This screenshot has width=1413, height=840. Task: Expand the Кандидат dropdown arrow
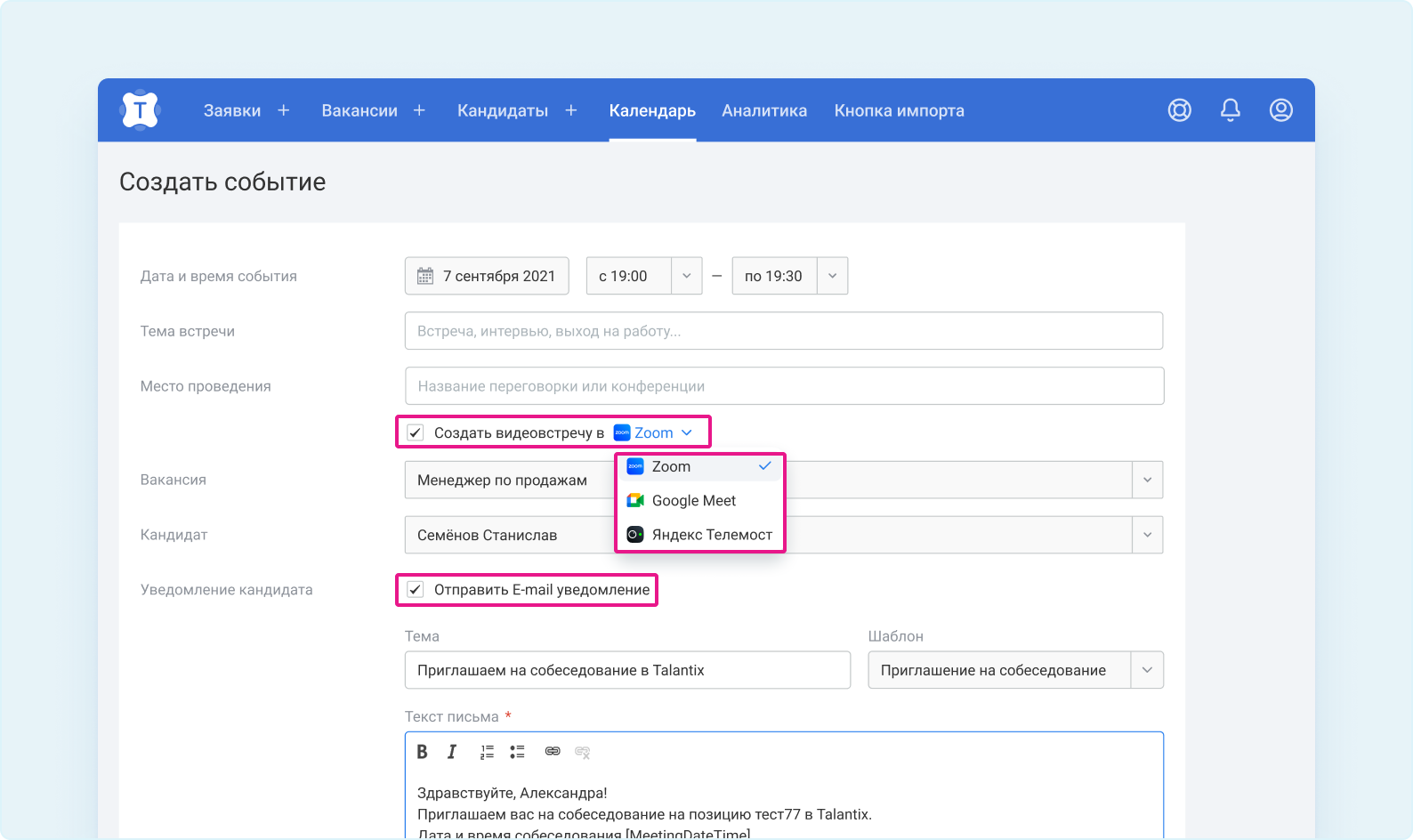pos(1148,535)
